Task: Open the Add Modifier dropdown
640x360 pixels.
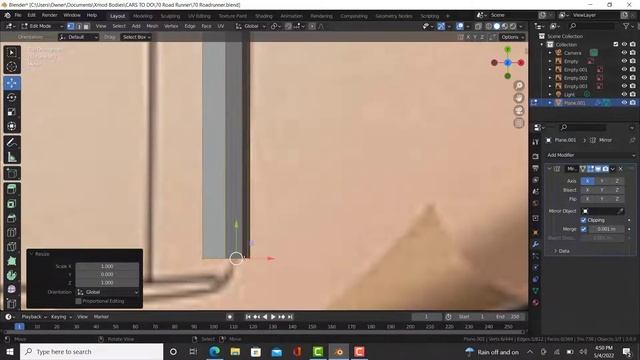Action: click(x=591, y=155)
